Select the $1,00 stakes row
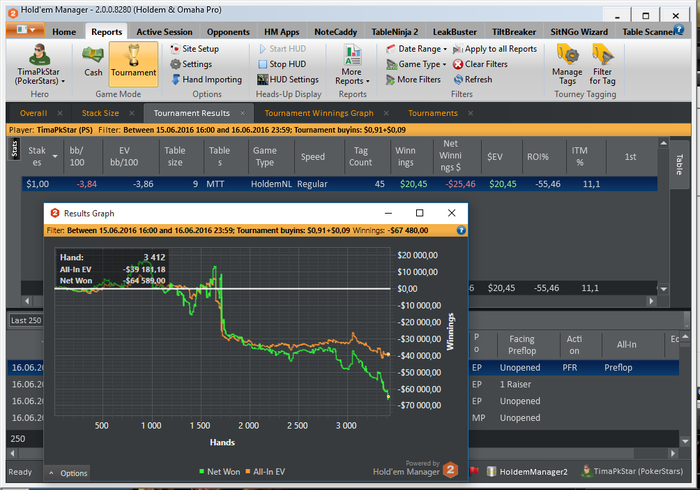Image resolution: width=700 pixels, height=490 pixels. coord(339,184)
